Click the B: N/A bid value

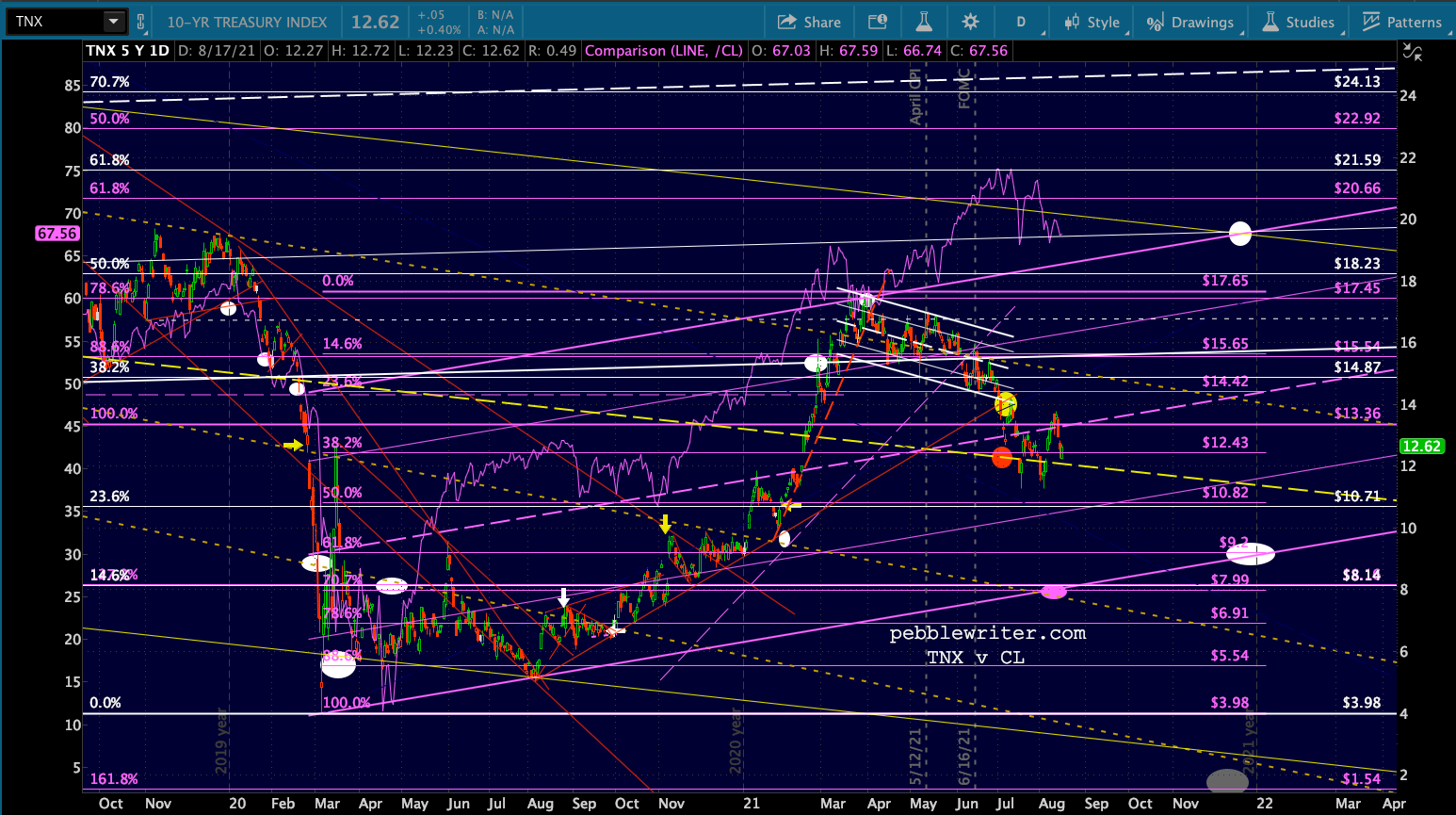pyautogui.click(x=495, y=15)
